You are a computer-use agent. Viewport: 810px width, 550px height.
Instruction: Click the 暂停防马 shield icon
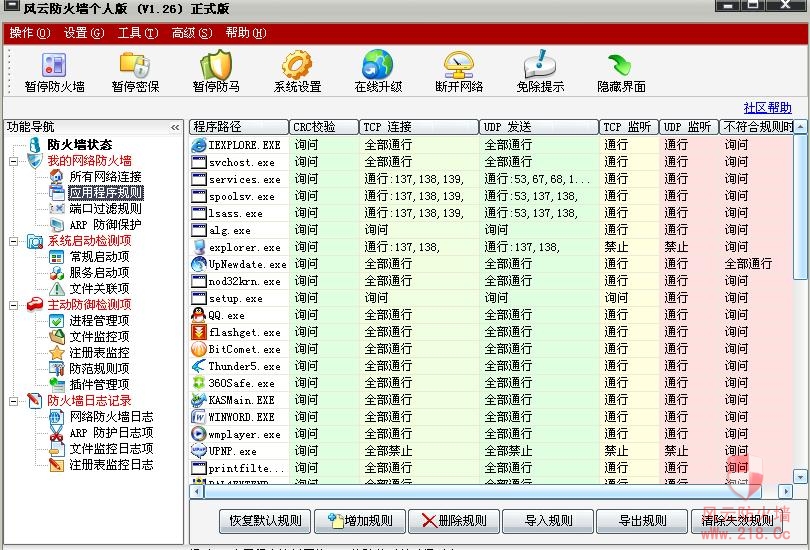coord(216,65)
